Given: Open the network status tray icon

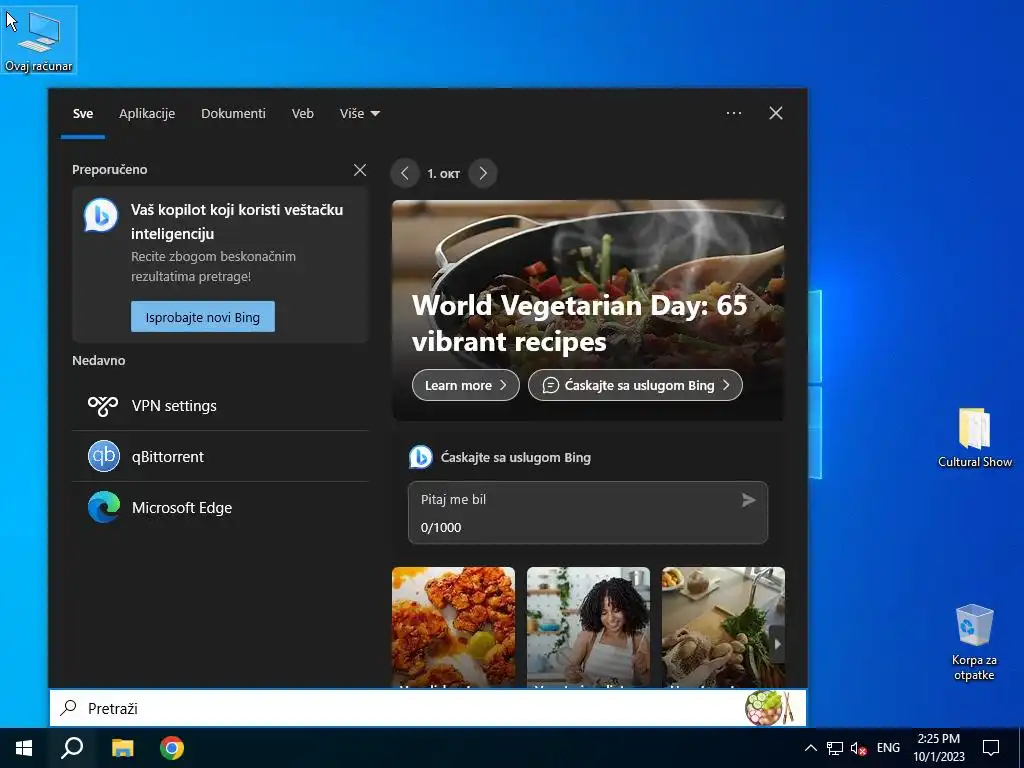Looking at the screenshot, I should 835,748.
